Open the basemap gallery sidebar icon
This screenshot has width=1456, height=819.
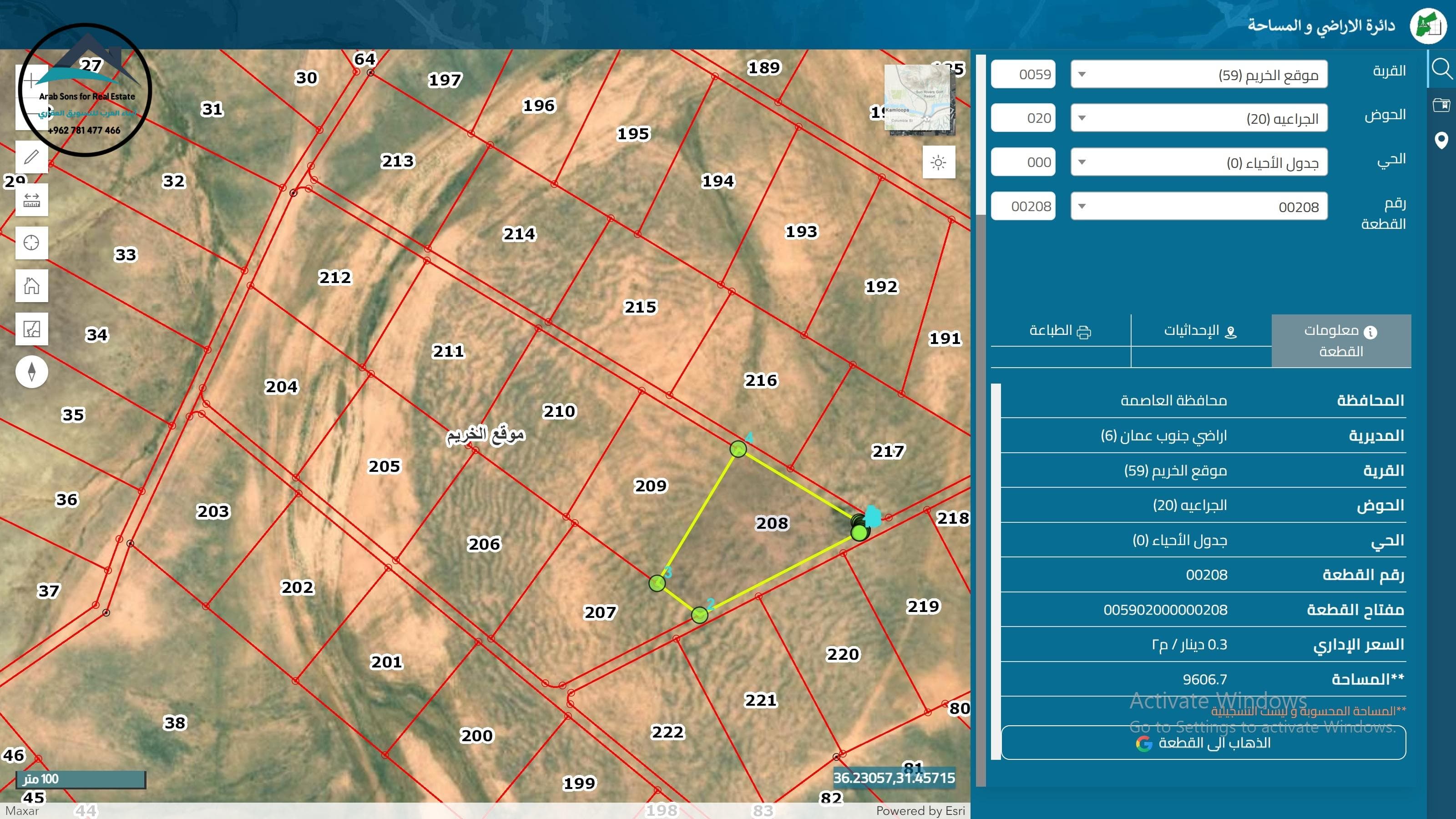point(1441,105)
